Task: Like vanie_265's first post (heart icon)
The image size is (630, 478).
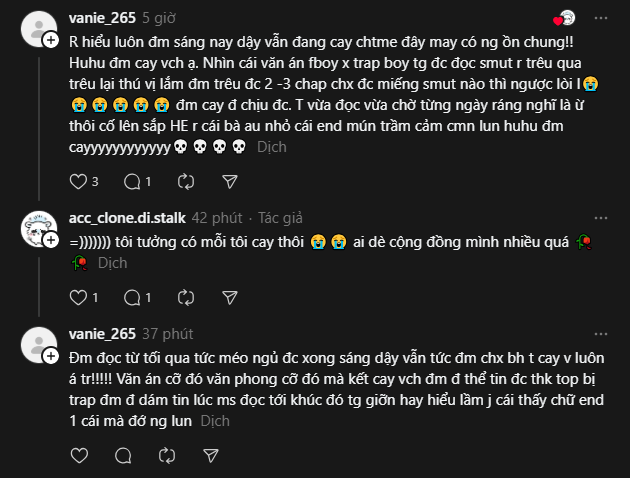Action: (x=80, y=181)
